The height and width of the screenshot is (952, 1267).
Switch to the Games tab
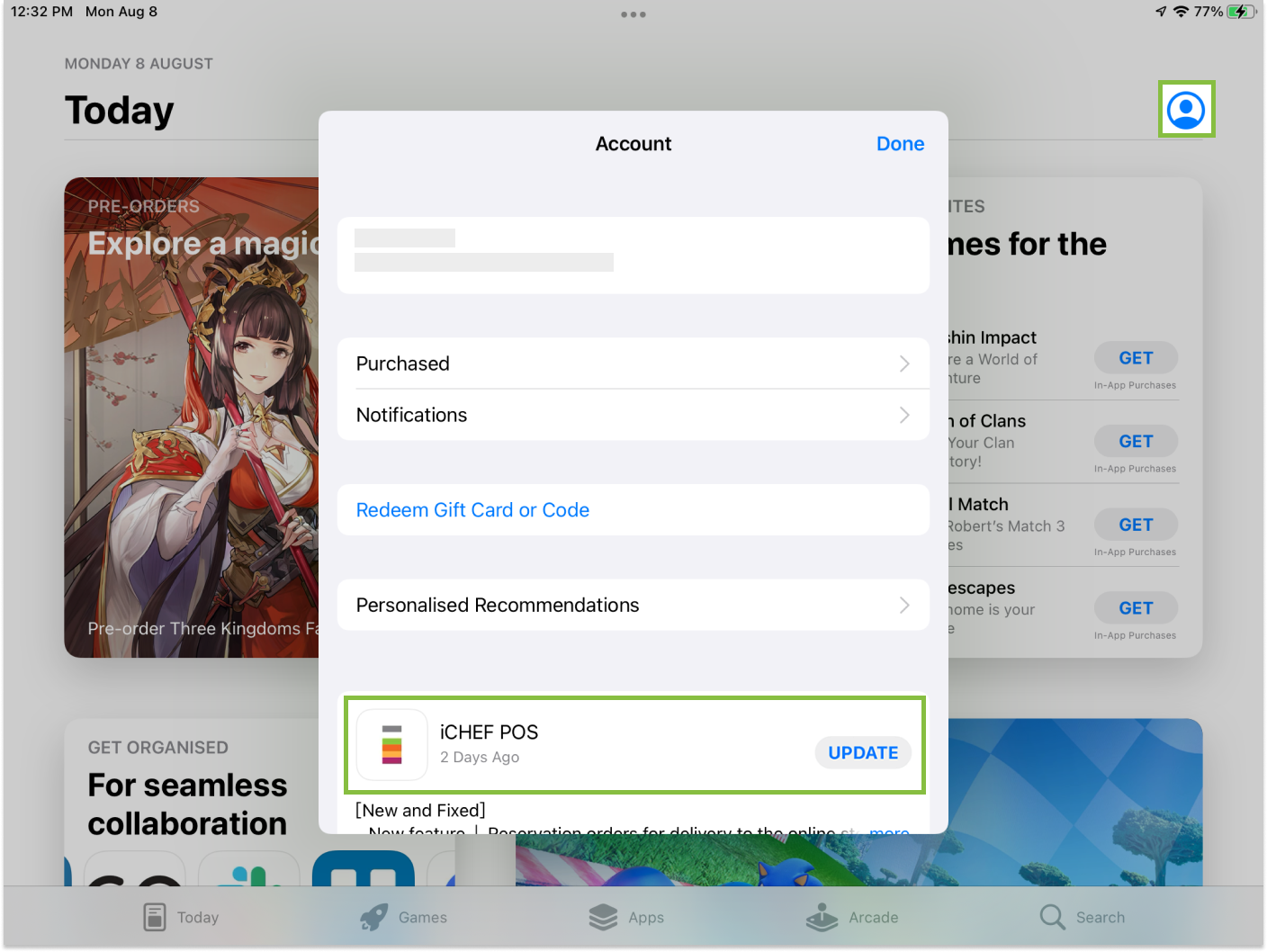(403, 917)
